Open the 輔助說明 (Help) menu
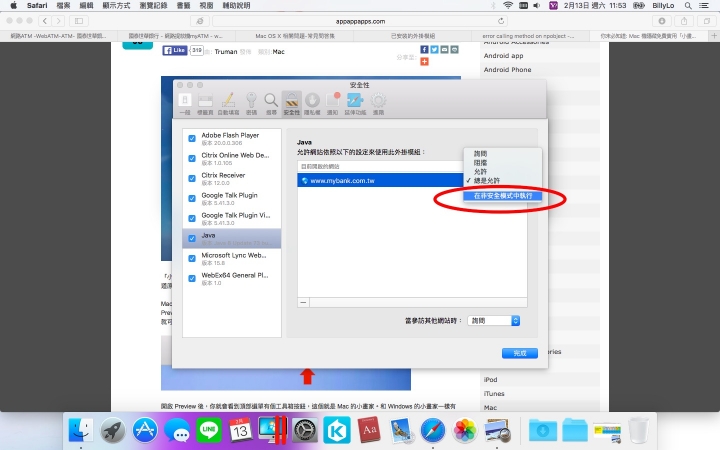This screenshot has height=450, width=720. 236,6
